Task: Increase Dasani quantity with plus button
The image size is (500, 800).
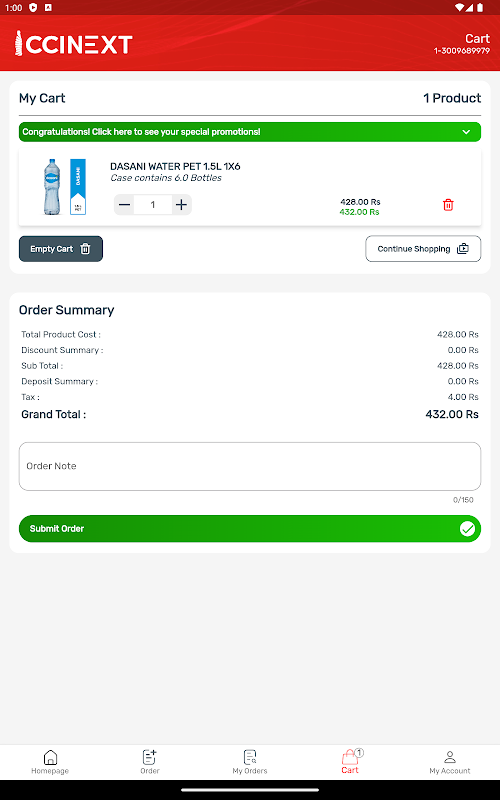Action: [x=181, y=205]
